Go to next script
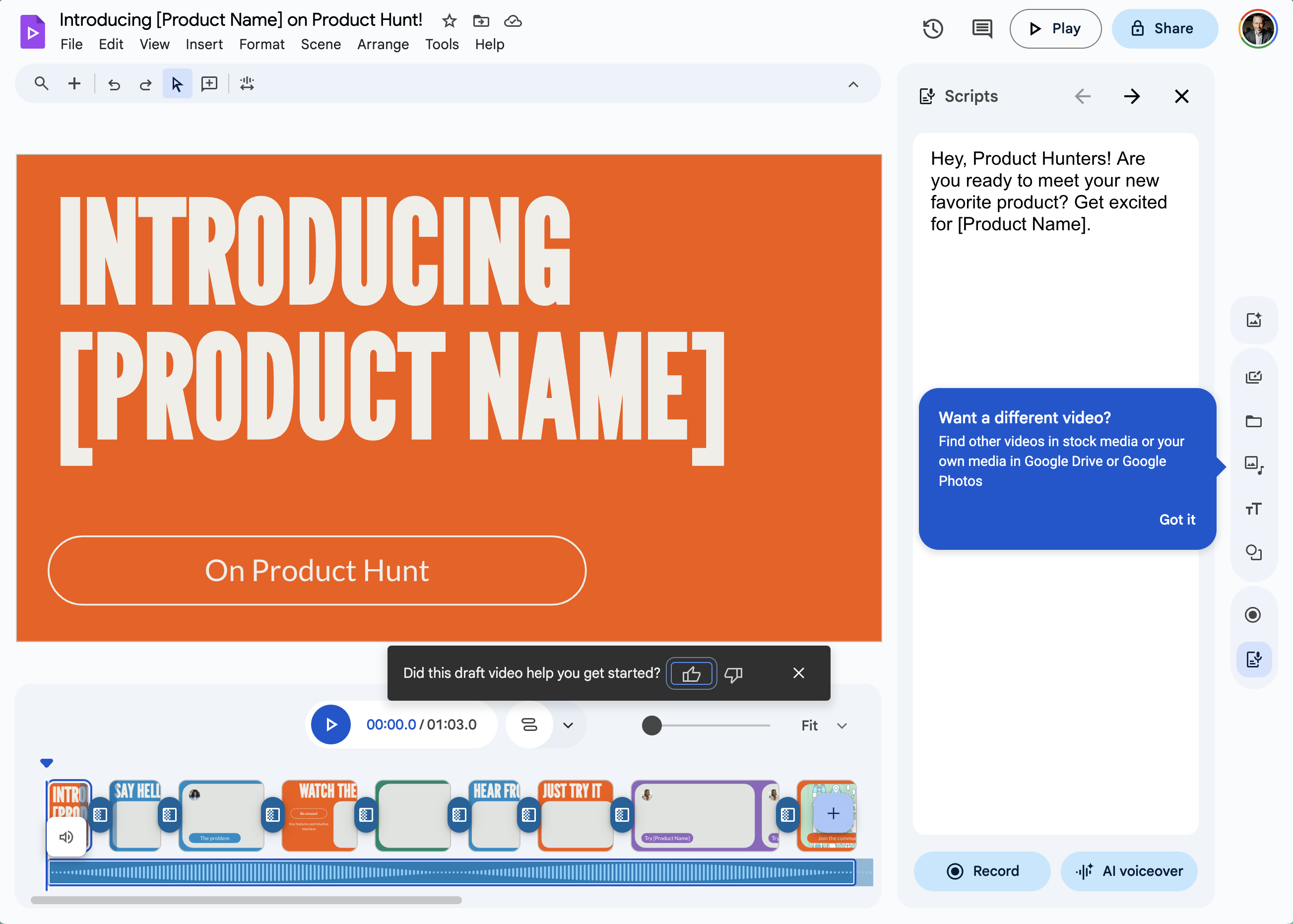The image size is (1293, 924). [1132, 96]
